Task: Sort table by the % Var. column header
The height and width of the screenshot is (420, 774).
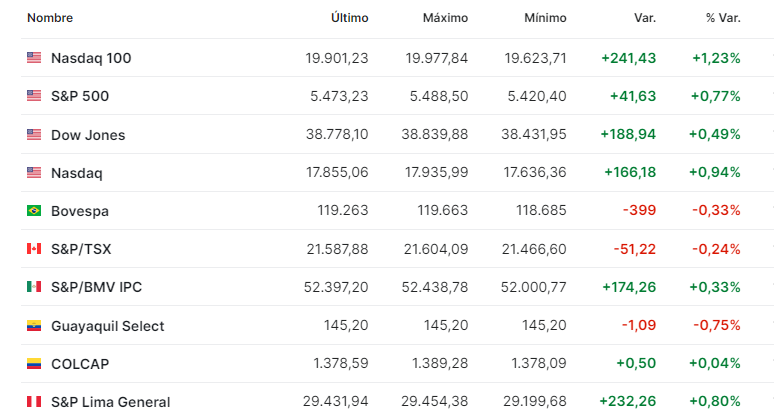Action: (x=723, y=18)
